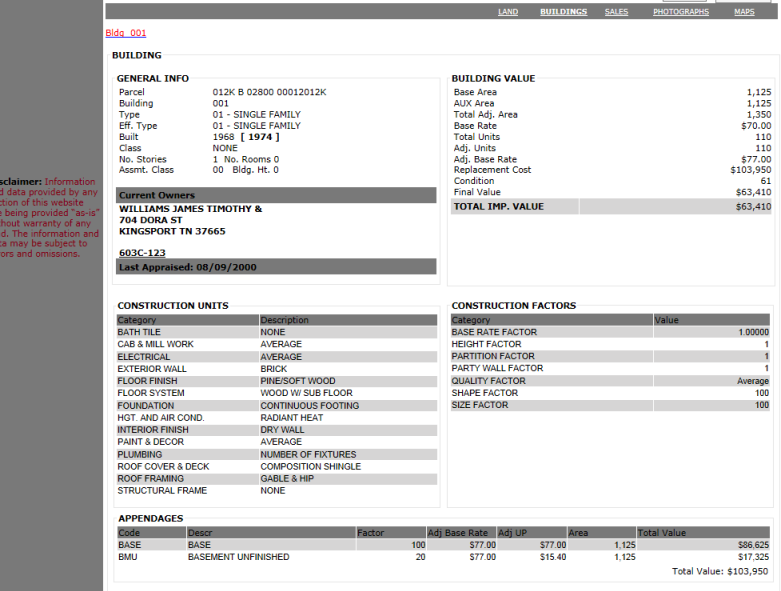781x591 pixels.
Task: Select address line 704 DORA ST
Action: pyautogui.click(x=150, y=220)
